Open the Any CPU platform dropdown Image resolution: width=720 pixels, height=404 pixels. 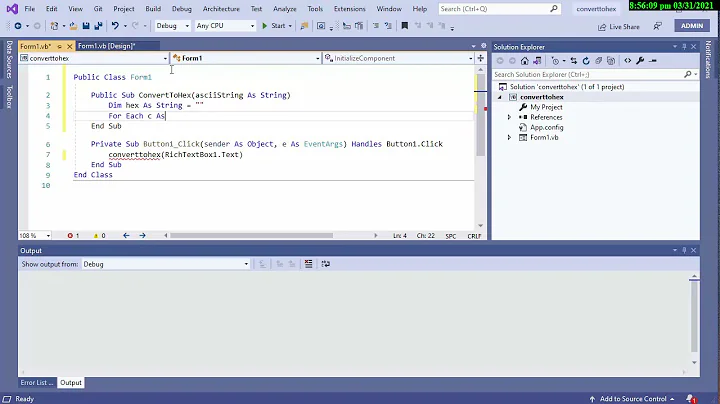[225, 26]
